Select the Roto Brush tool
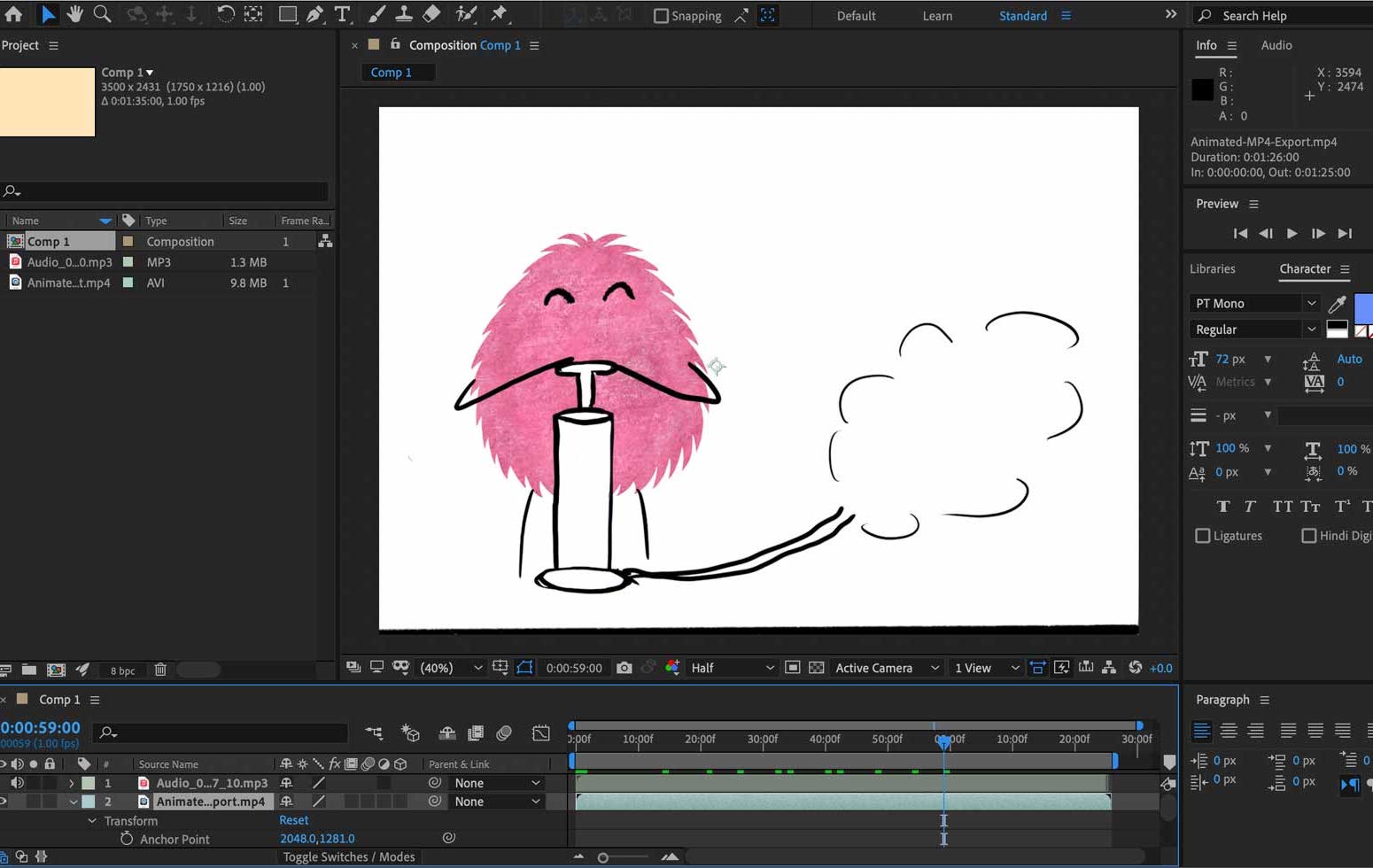The height and width of the screenshot is (868, 1373). coord(466,14)
